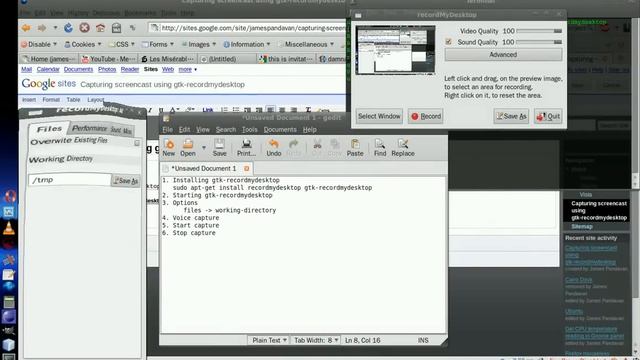640x360 pixels.
Task: Click the browser Stop icon
Action: coord(84,28)
